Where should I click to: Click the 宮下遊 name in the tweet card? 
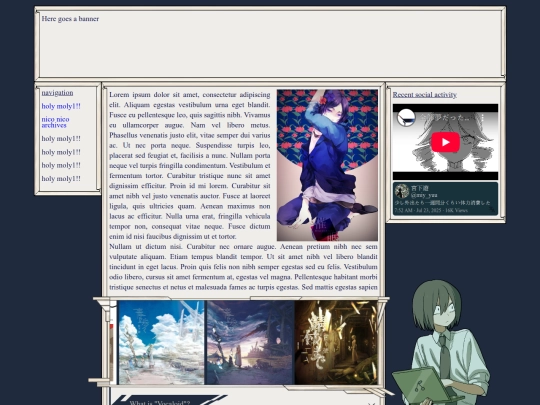click(x=419, y=188)
